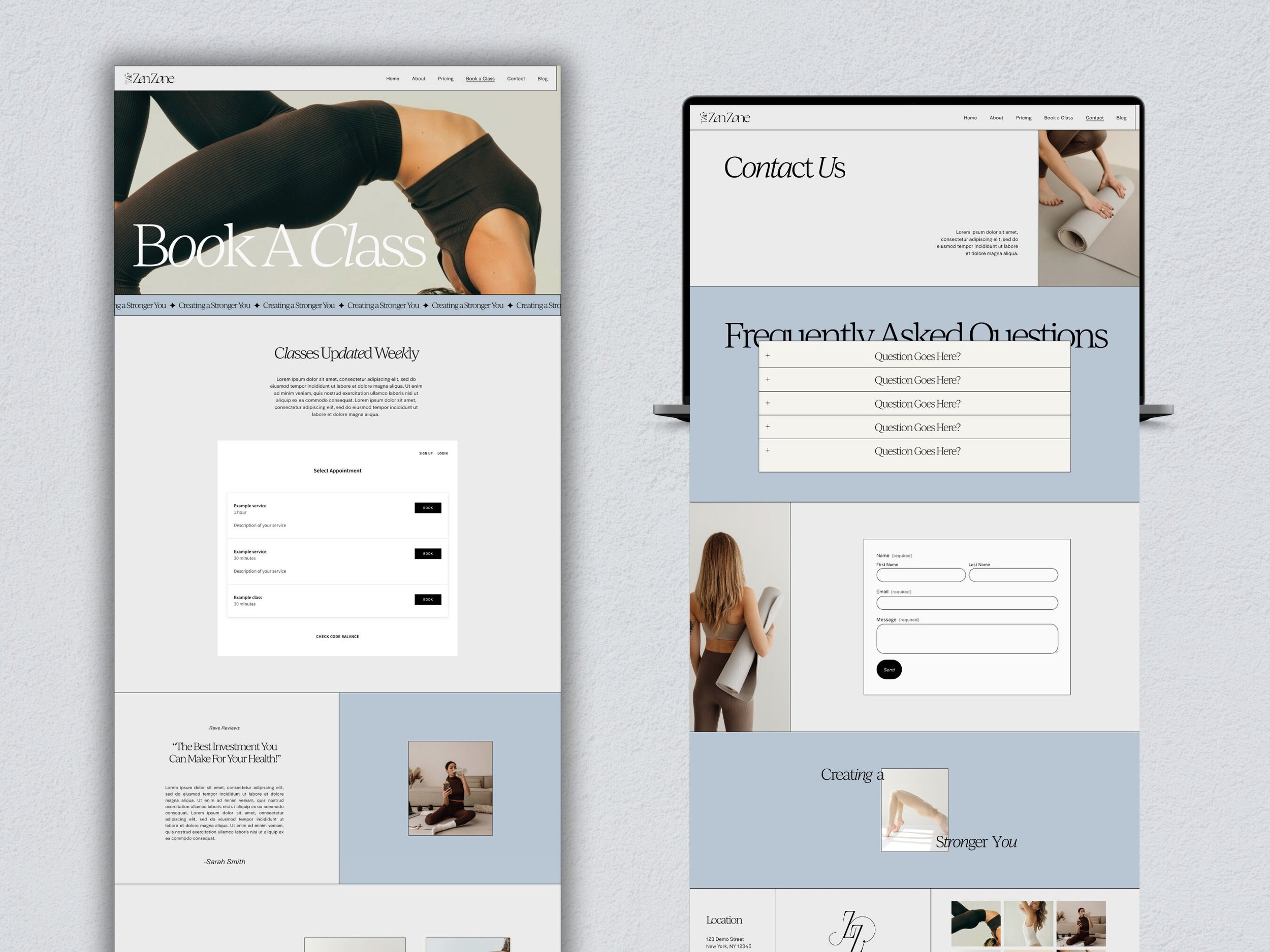Book the Example class
1270x952 pixels.
428,600
